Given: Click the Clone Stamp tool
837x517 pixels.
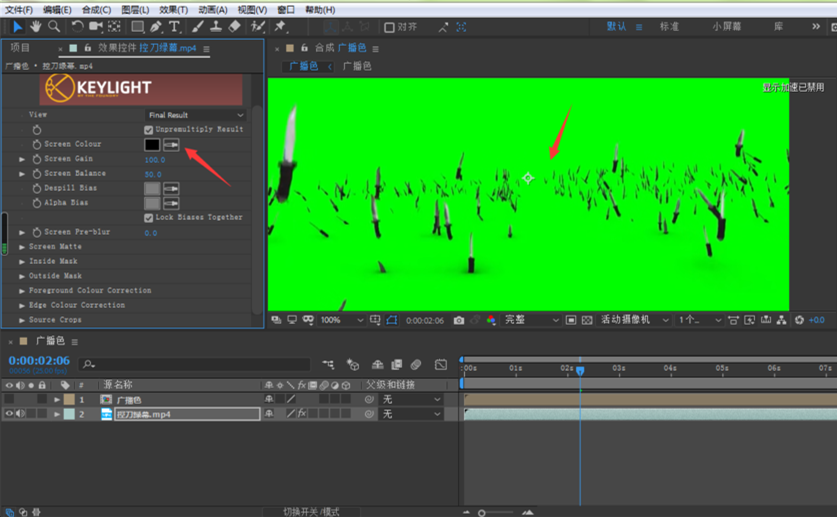Looking at the screenshot, I should [x=216, y=27].
